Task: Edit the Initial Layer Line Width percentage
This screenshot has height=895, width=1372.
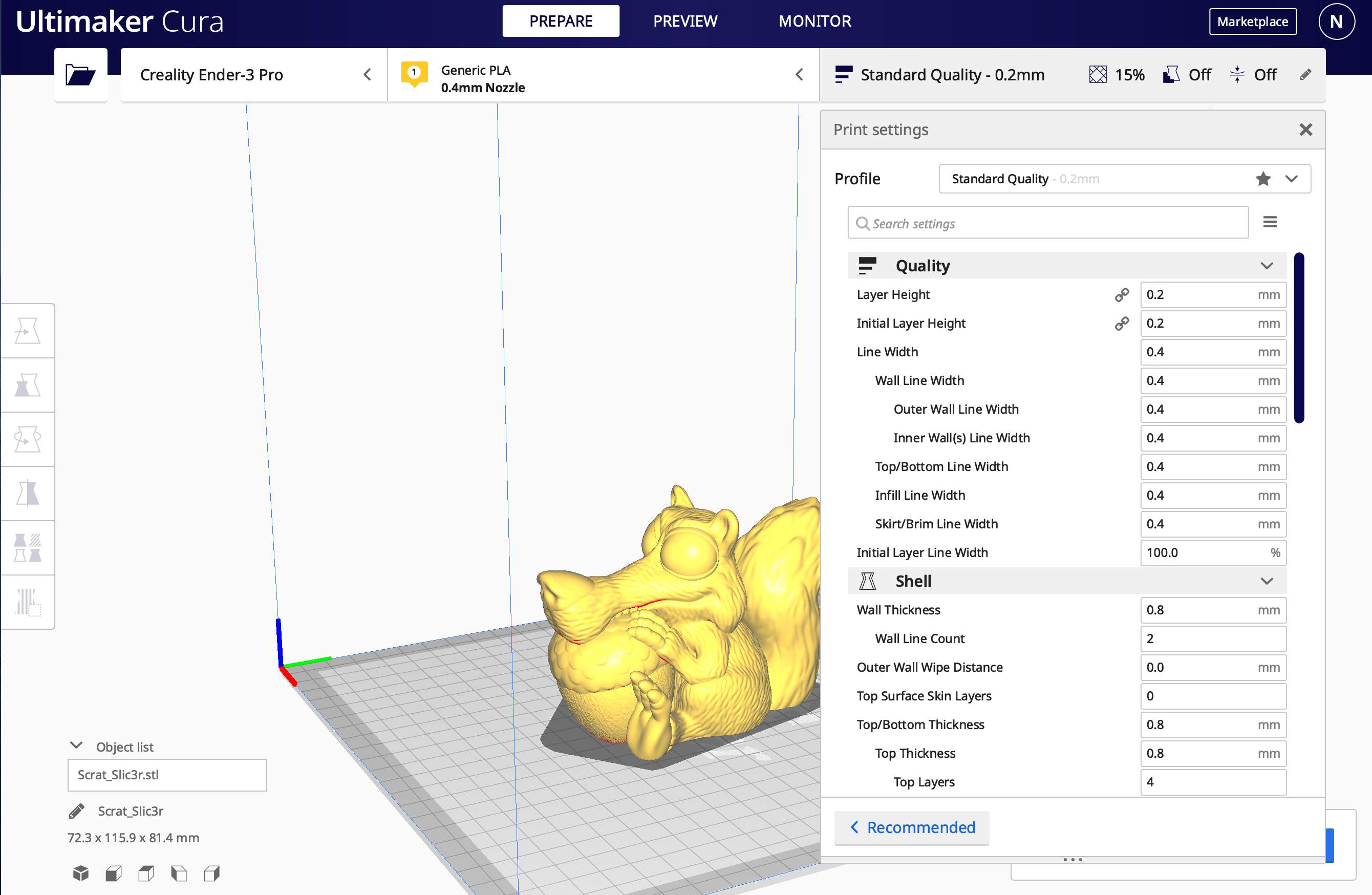Action: click(1213, 553)
